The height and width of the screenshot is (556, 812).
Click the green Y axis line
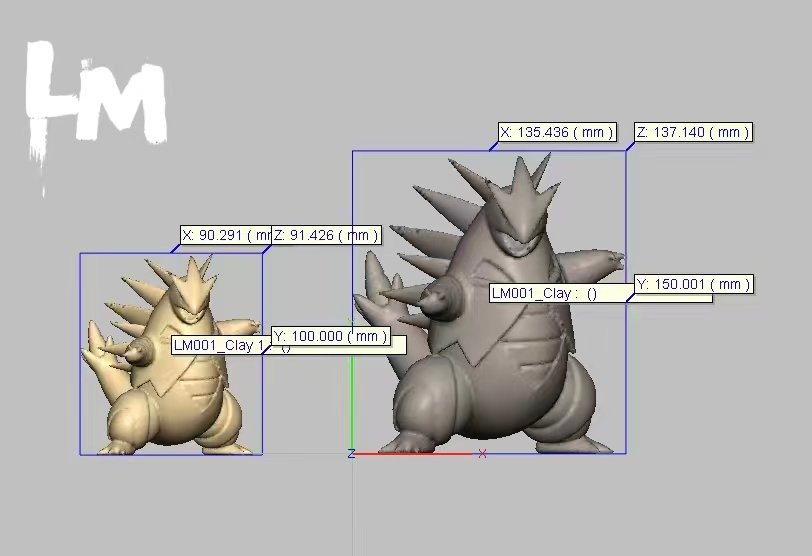[x=352, y=400]
